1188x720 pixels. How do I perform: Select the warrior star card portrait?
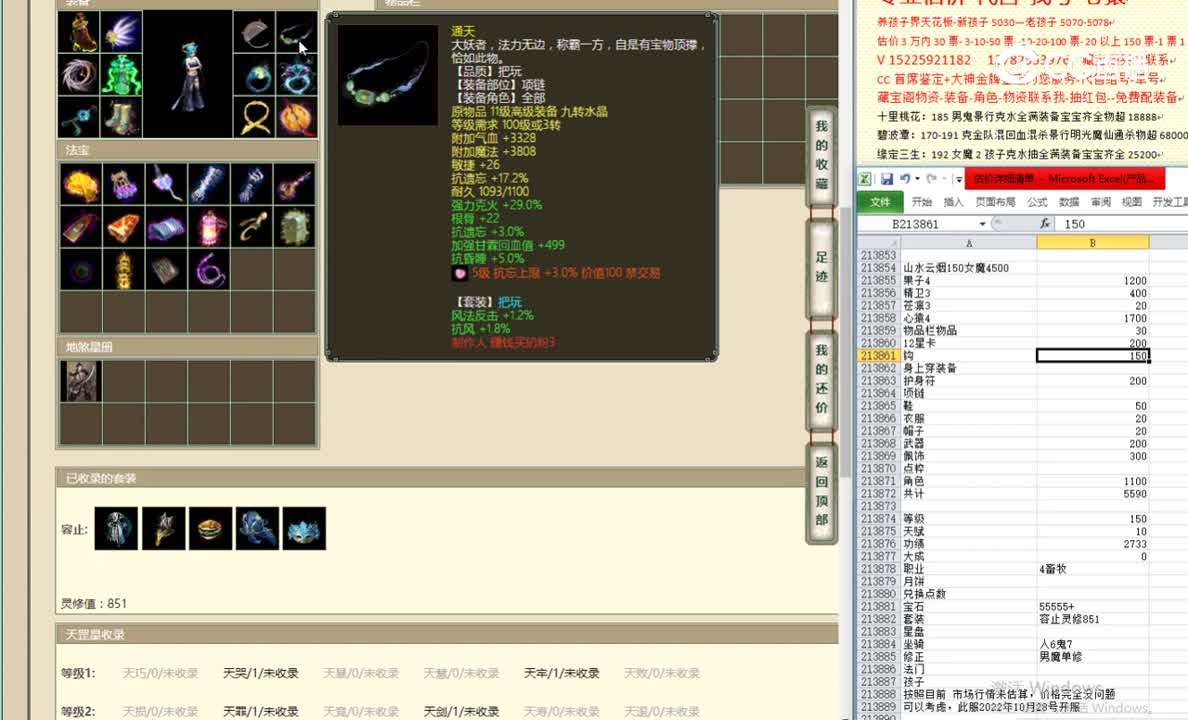(80, 380)
